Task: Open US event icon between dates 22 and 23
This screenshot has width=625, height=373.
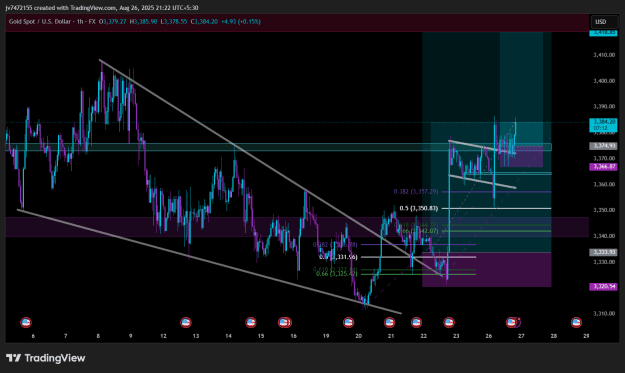Action: 449,322
